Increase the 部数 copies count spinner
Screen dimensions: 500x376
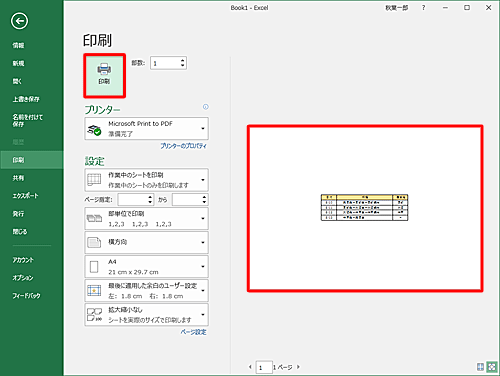coord(182,61)
